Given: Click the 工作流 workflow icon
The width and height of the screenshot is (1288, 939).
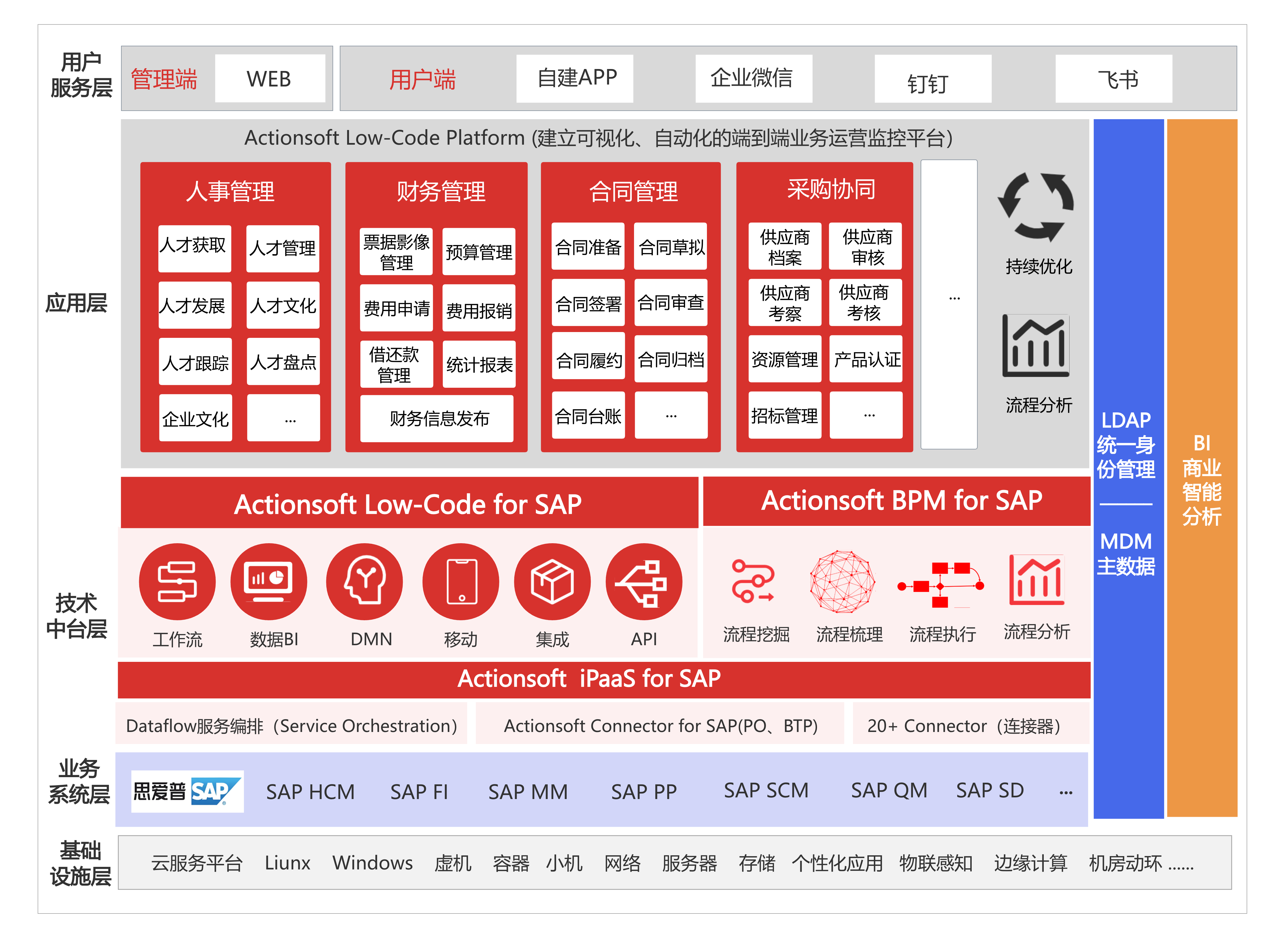Looking at the screenshot, I should (177, 582).
